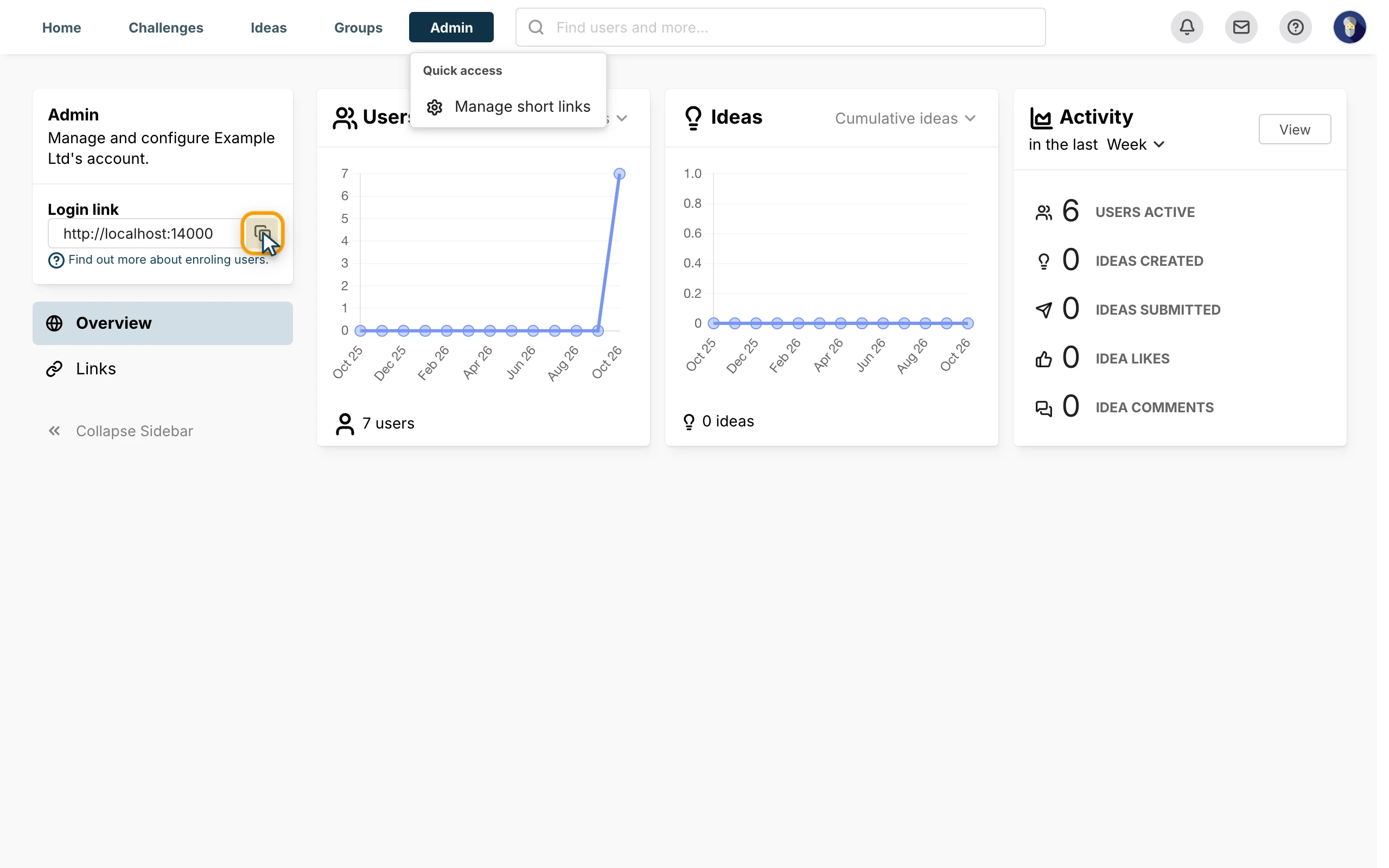The height and width of the screenshot is (868, 1389).
Task: Open the Challenges tab
Action: (166, 28)
